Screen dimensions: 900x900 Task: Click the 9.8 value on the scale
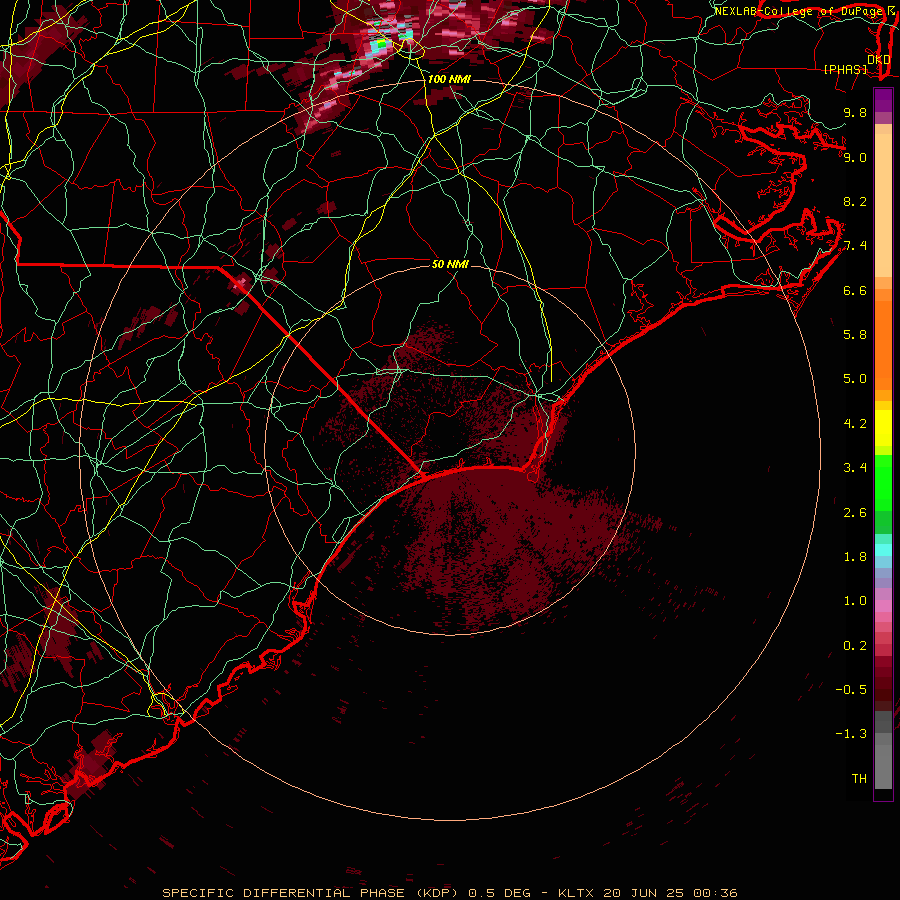tap(855, 112)
